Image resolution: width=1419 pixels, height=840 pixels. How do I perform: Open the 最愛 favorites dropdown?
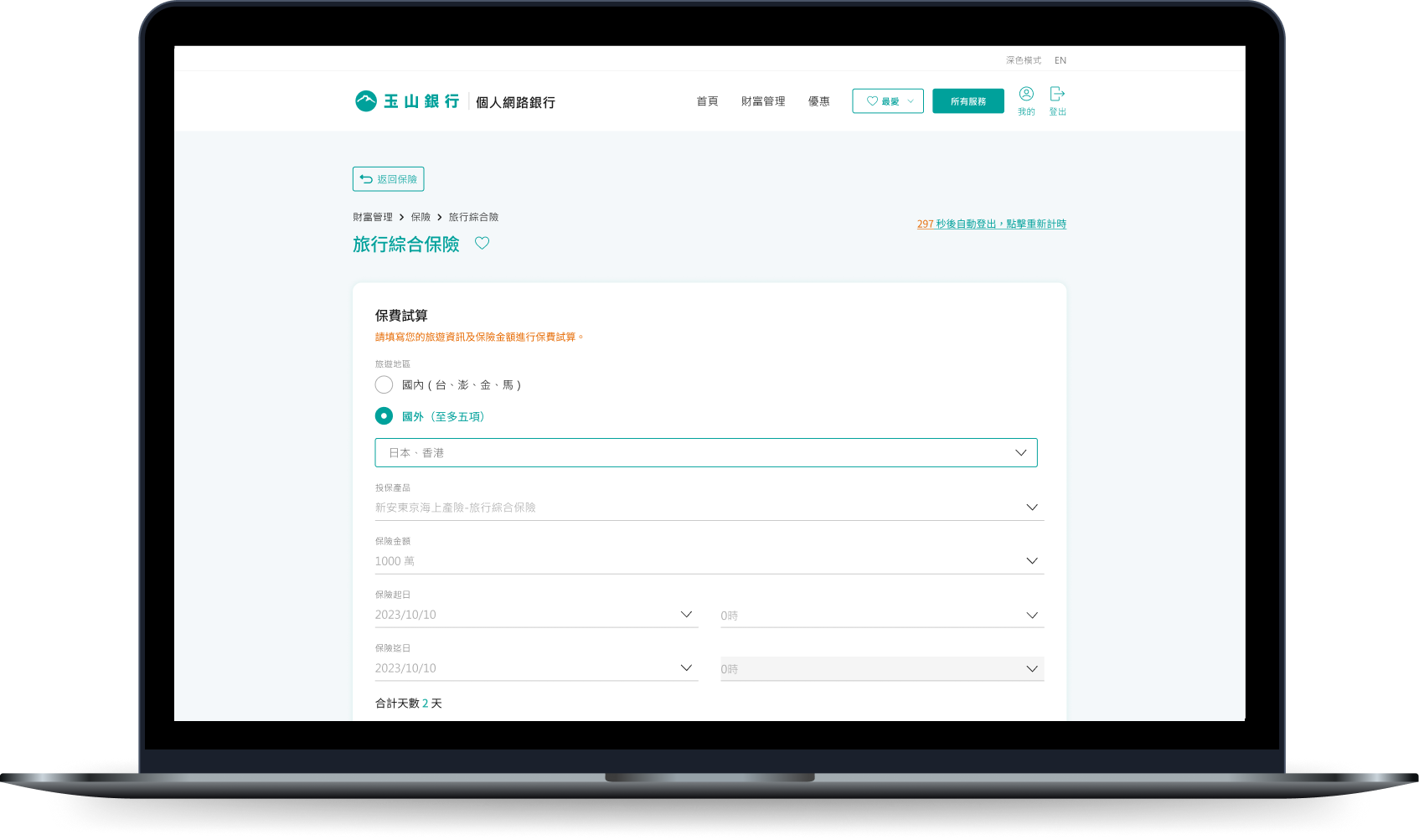888,101
